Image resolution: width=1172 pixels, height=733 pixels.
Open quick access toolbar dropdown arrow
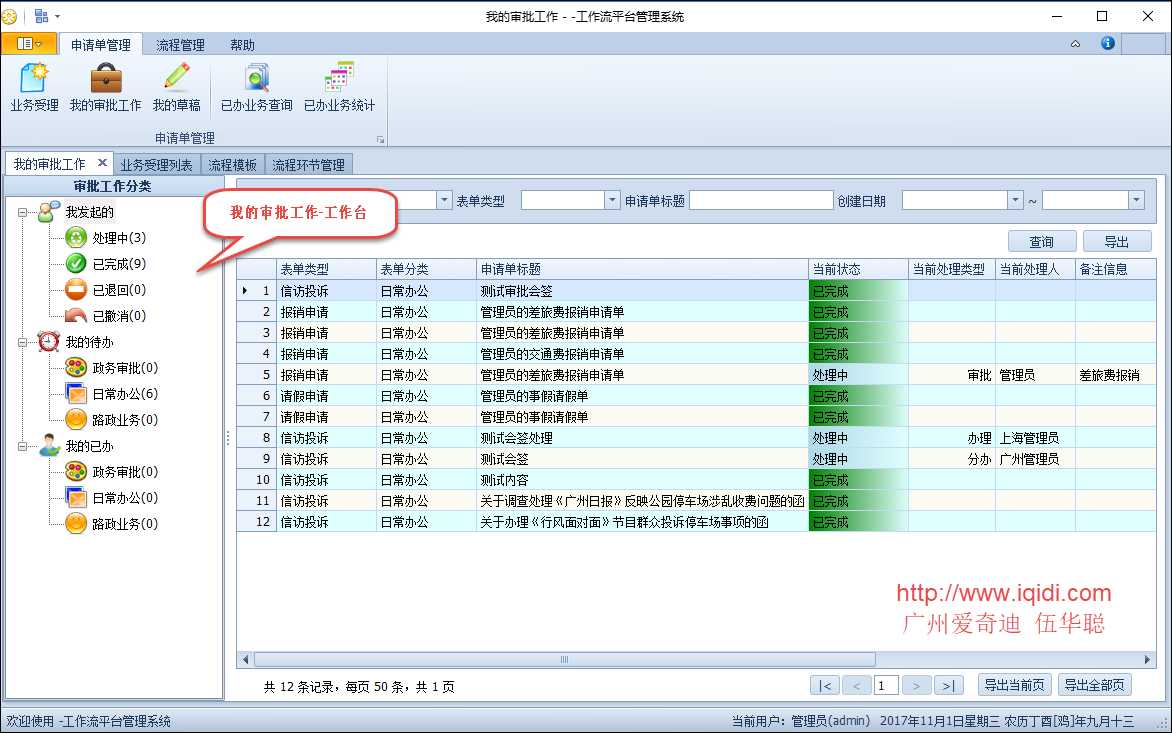tap(58, 16)
